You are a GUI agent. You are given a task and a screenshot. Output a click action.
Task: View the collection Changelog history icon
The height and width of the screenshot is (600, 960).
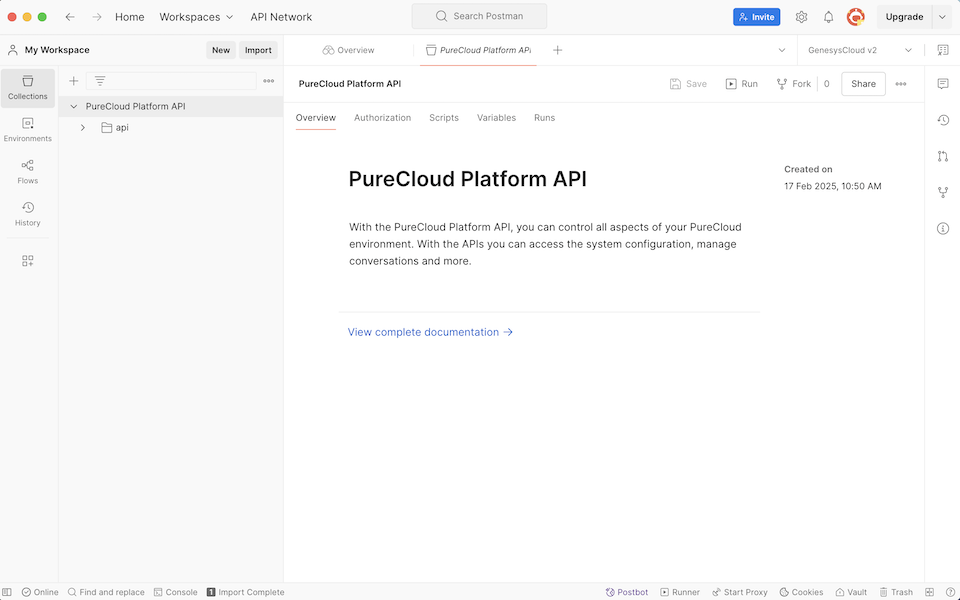click(x=942, y=120)
